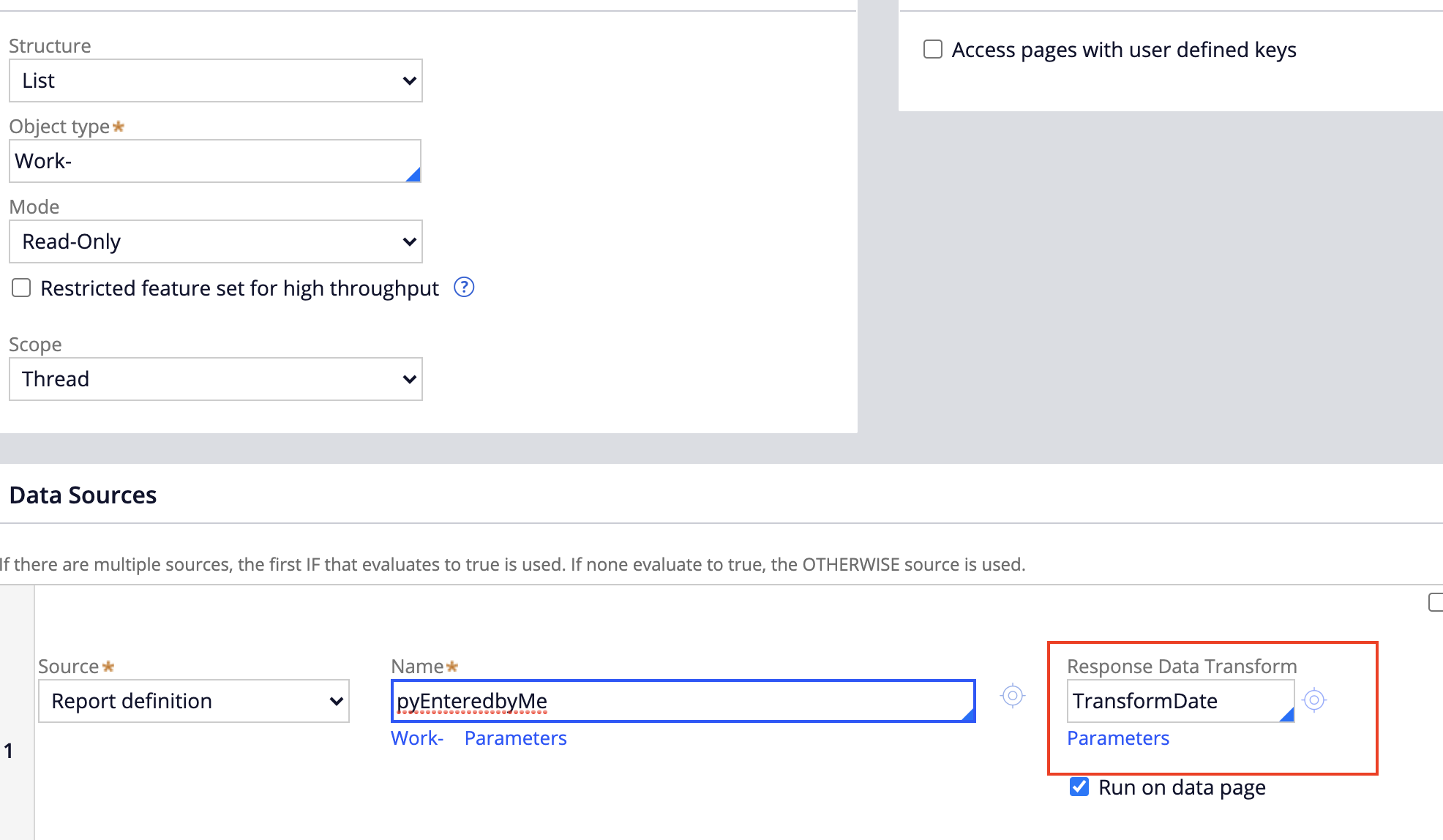Click the help icon next to high throughput checkbox
This screenshot has width=1443, height=840.
point(465,288)
